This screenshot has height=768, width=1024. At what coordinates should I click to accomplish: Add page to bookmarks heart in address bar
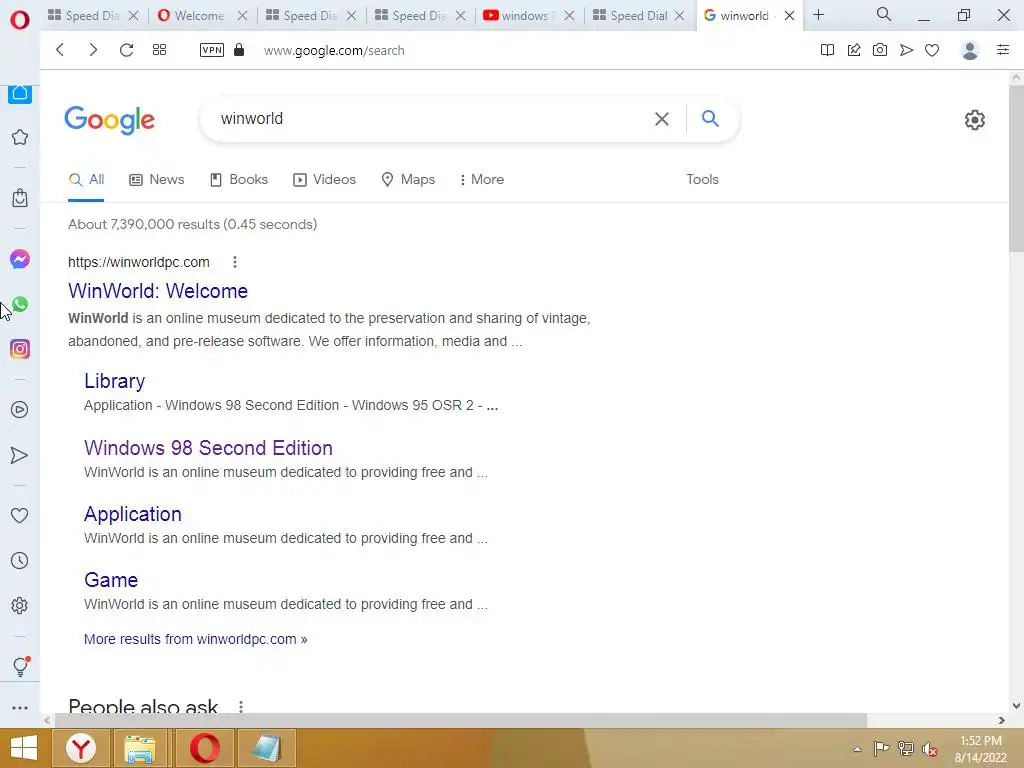pyautogui.click(x=932, y=50)
